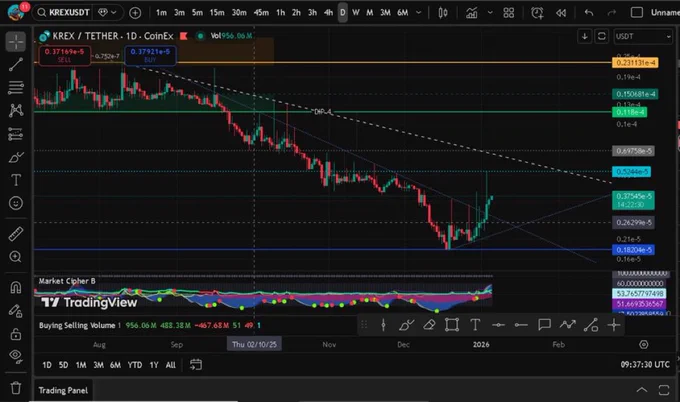Viewport: 680px width, 402px height.
Task: Open the KREXUSDT symbol search box
Action: (62, 13)
